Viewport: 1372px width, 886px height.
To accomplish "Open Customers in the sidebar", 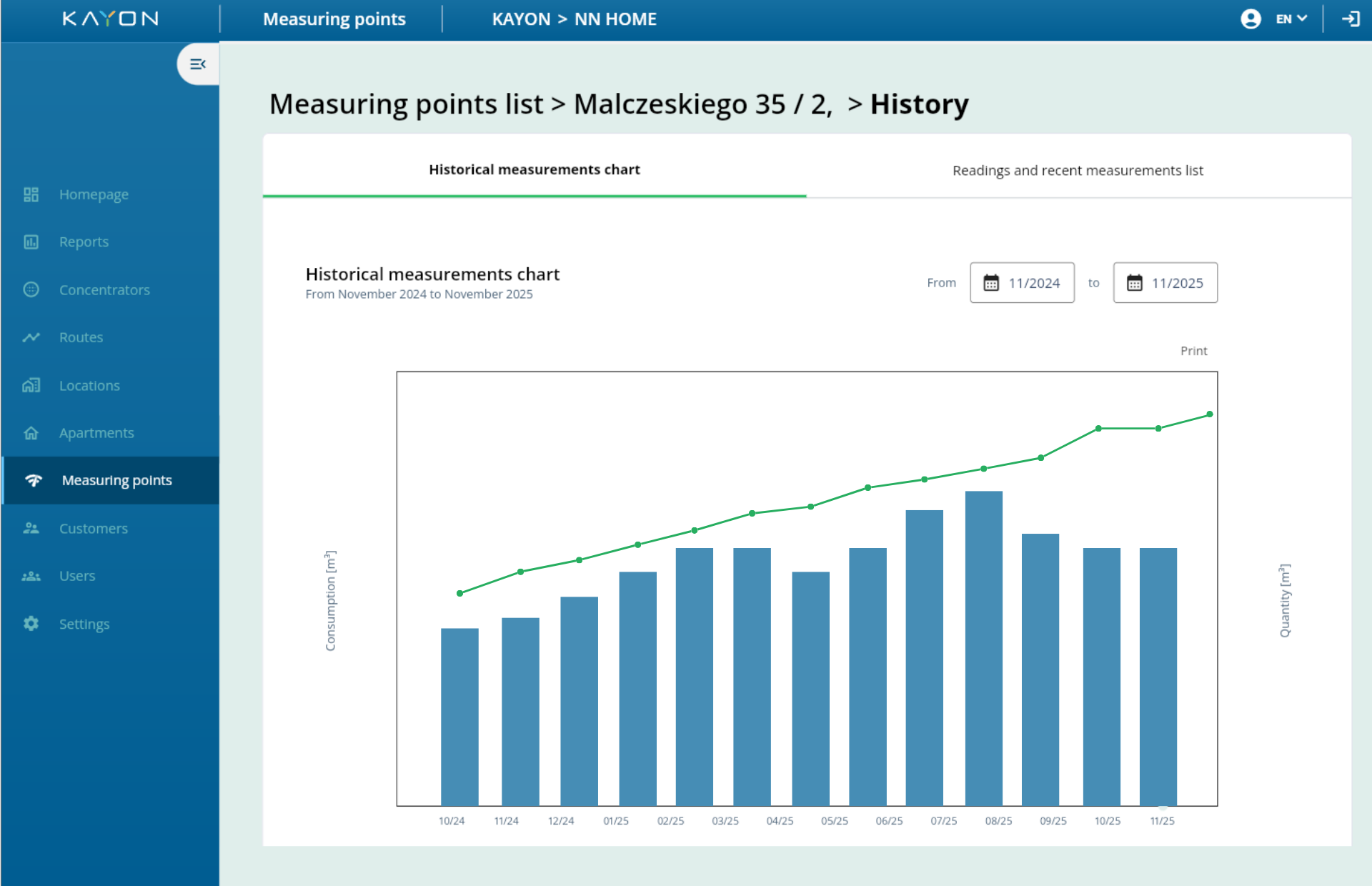I will tap(94, 529).
